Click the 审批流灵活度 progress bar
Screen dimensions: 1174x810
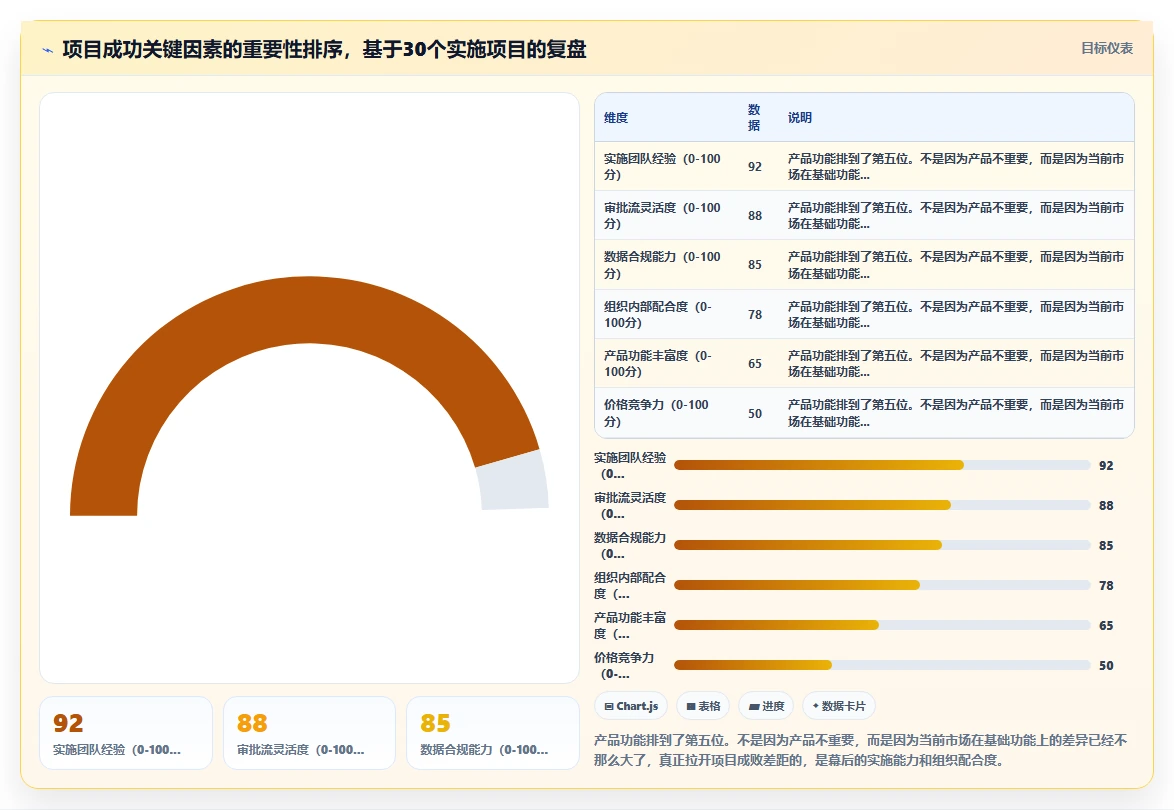882,505
